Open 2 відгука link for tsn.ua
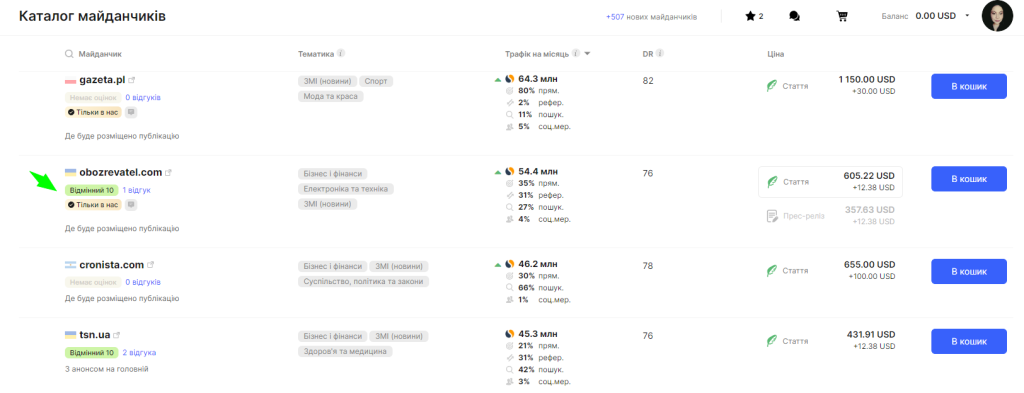This screenshot has width=1024, height=393. point(139,353)
